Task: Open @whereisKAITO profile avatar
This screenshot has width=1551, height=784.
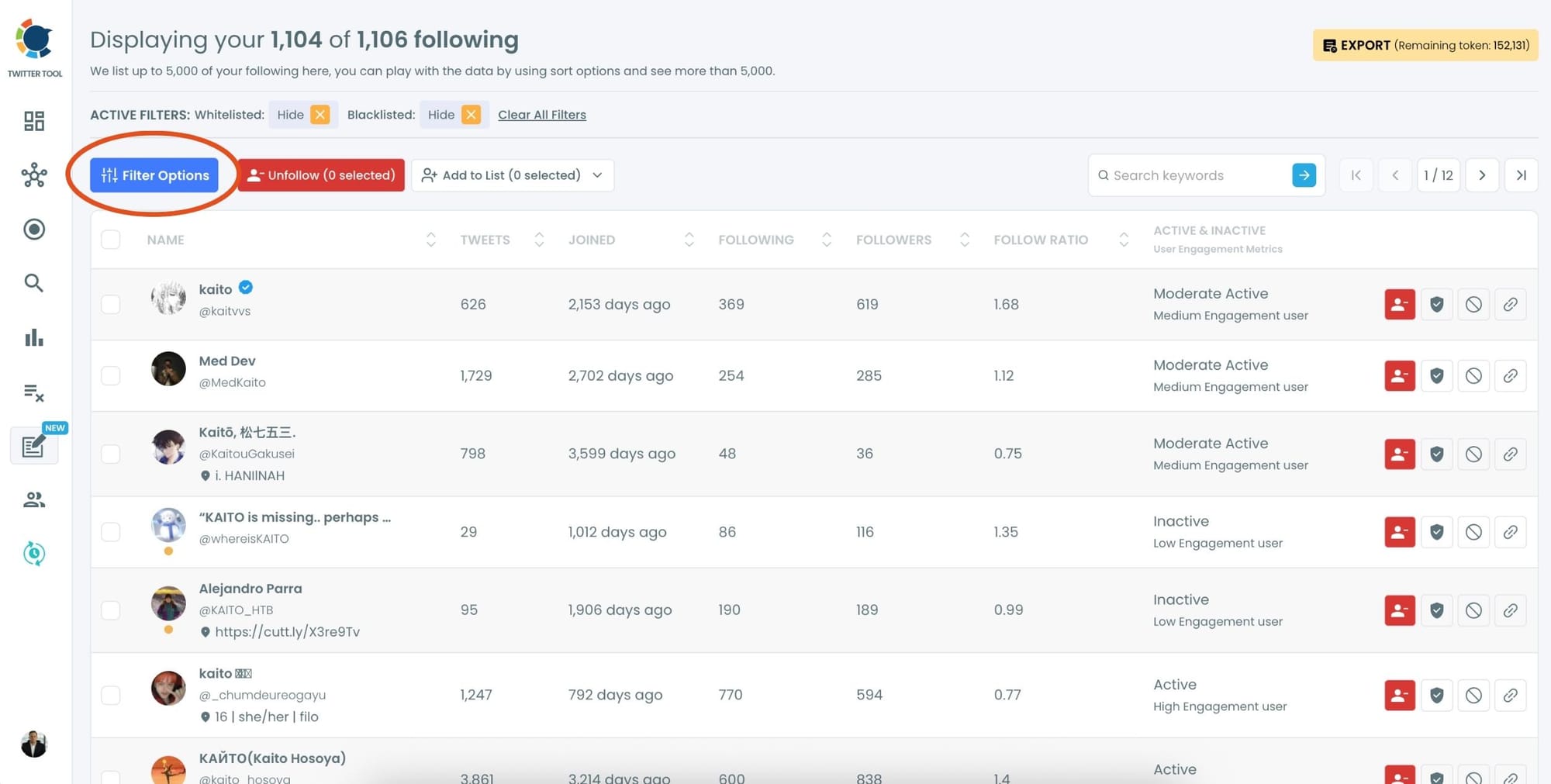Action: [x=168, y=526]
